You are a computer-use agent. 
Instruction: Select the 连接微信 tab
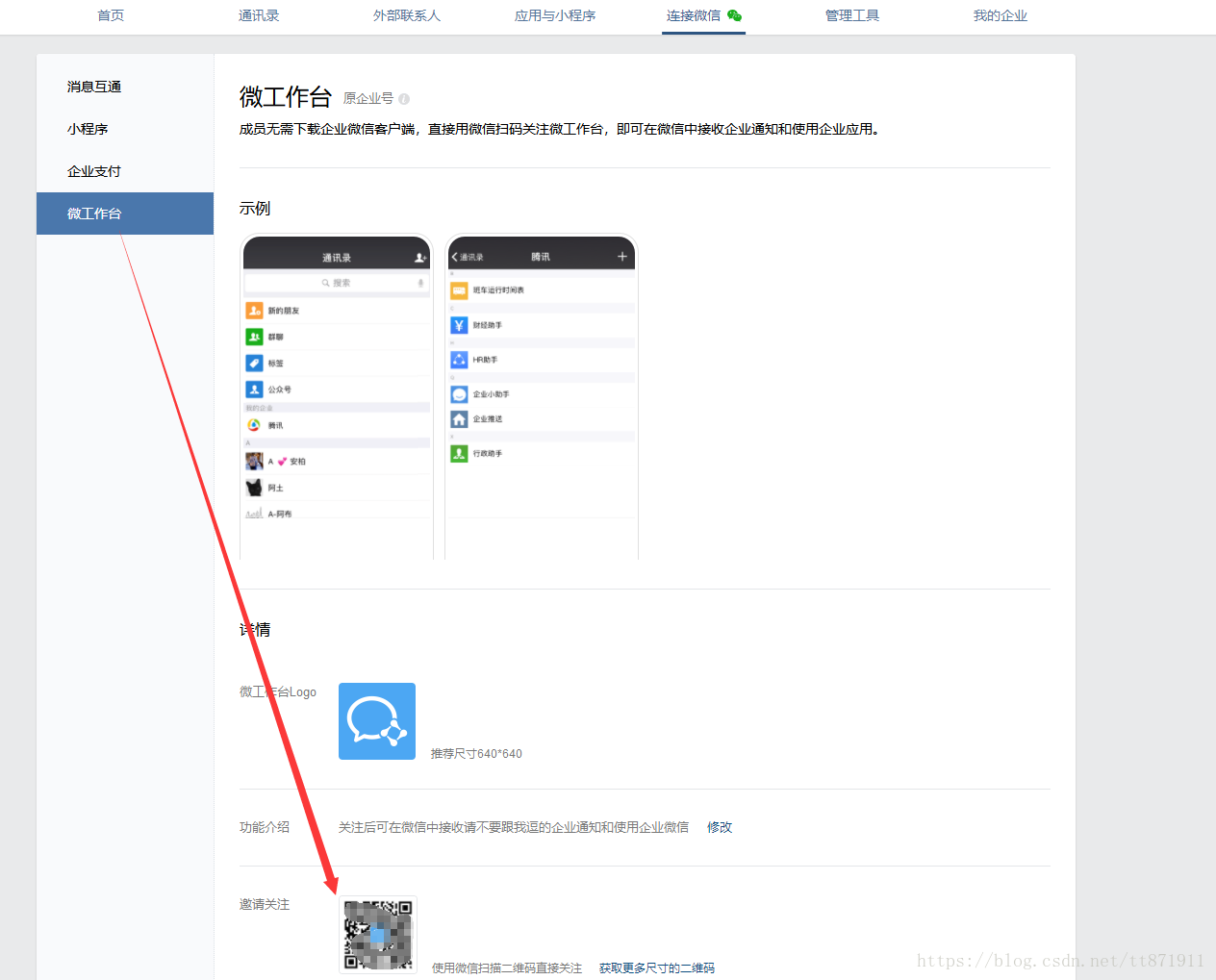click(x=703, y=15)
